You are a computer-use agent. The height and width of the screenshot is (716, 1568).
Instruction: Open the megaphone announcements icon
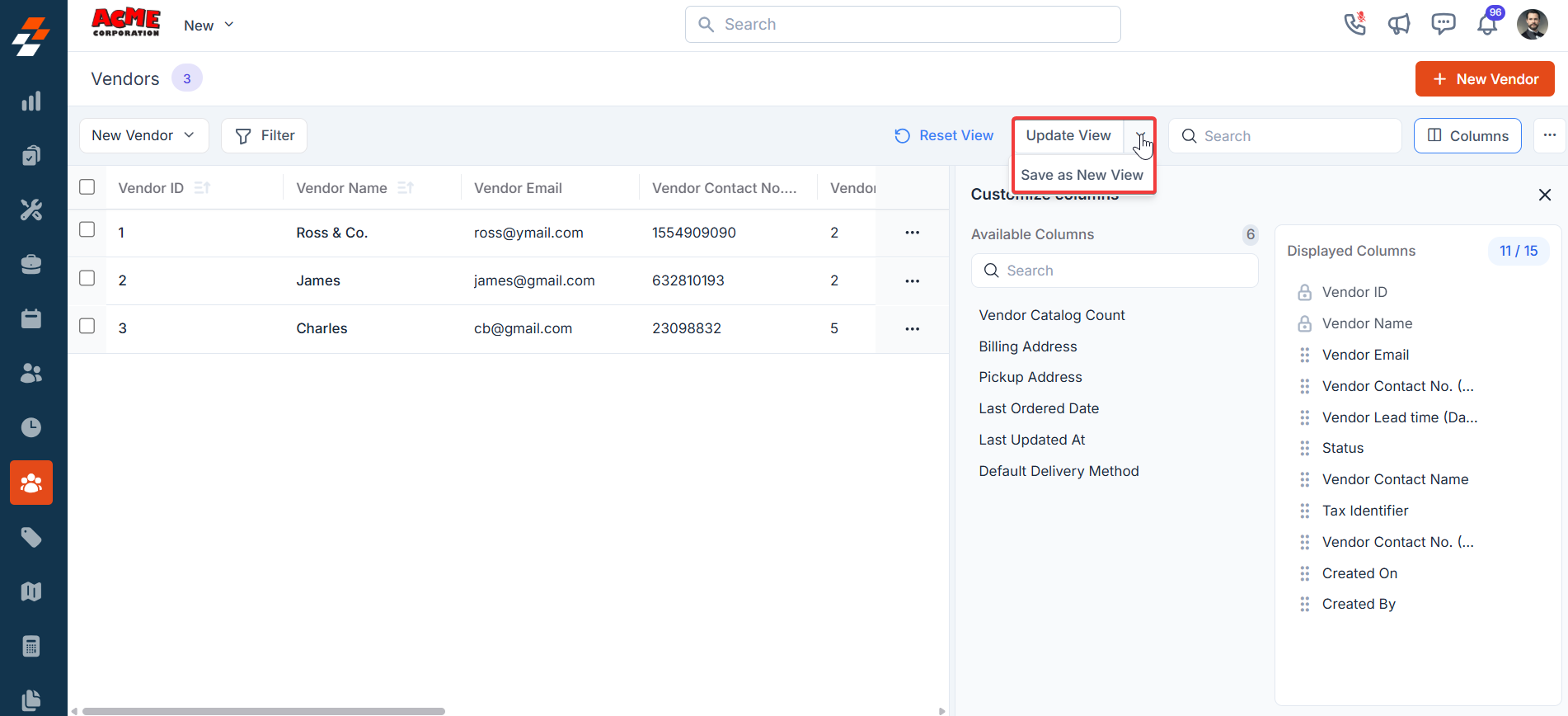point(1399,24)
